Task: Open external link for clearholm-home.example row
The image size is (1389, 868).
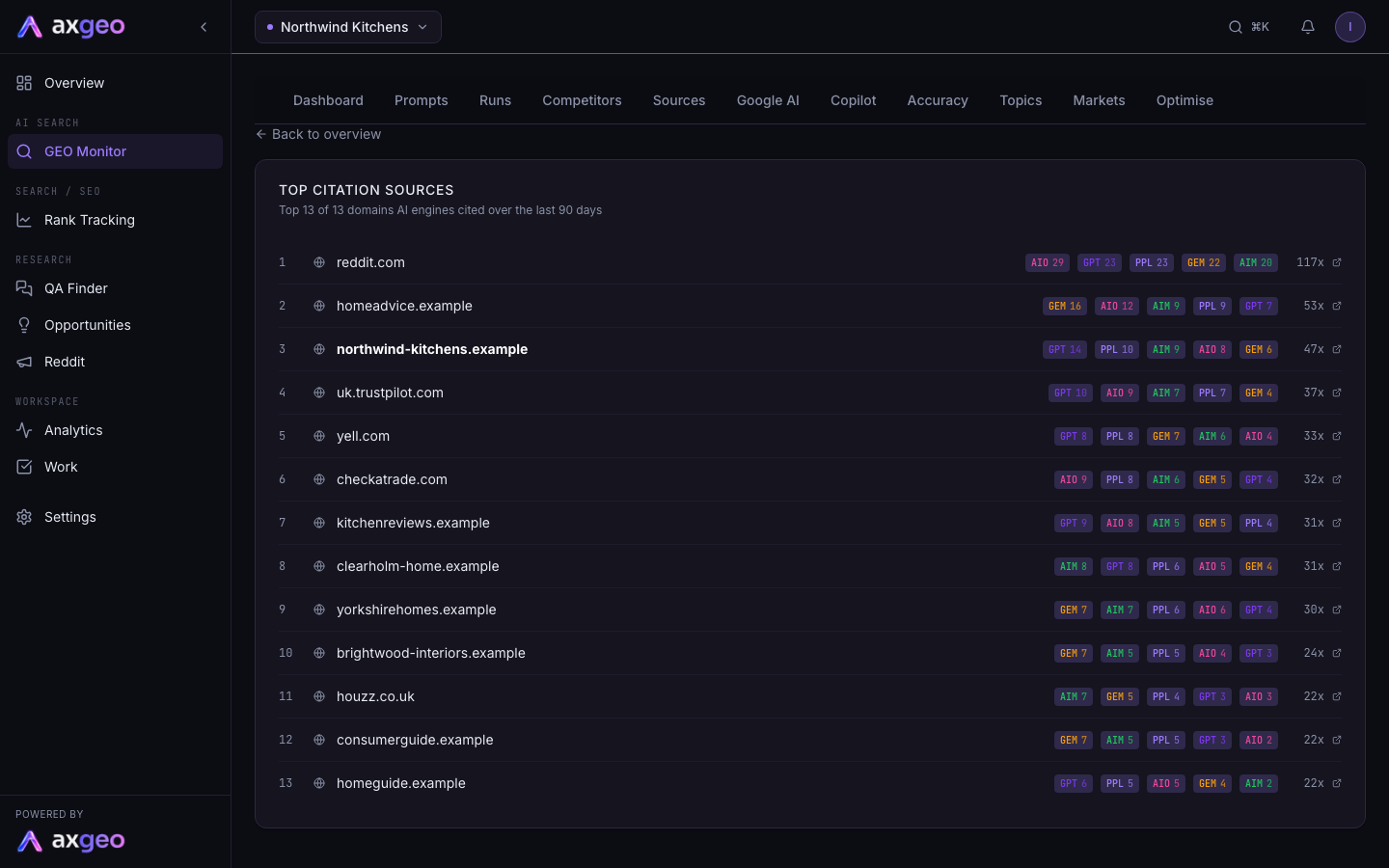Action: pos(1337,566)
